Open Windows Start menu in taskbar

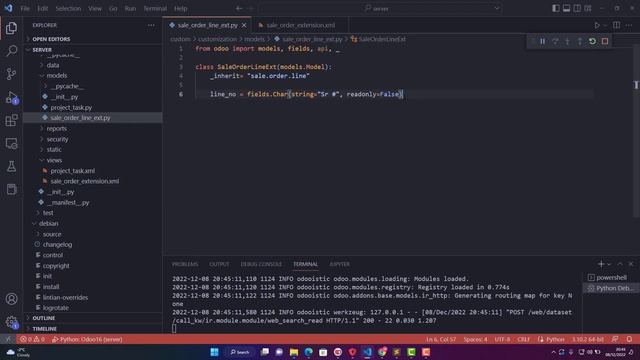(214, 352)
